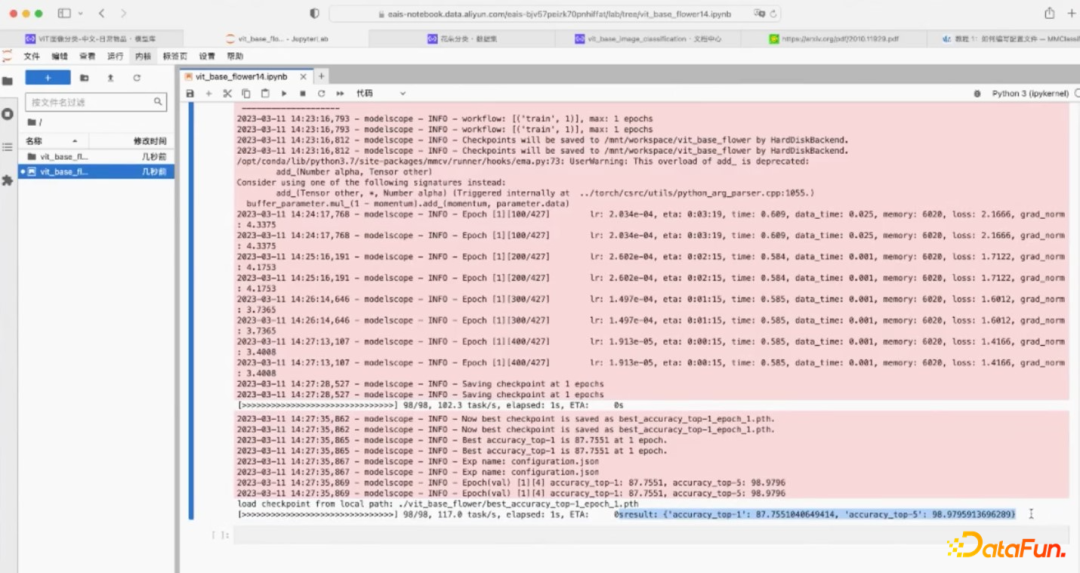Click the blue cell collapser bar beside output
Screen dimensions: 1080x573
pyautogui.click(x=191, y=311)
